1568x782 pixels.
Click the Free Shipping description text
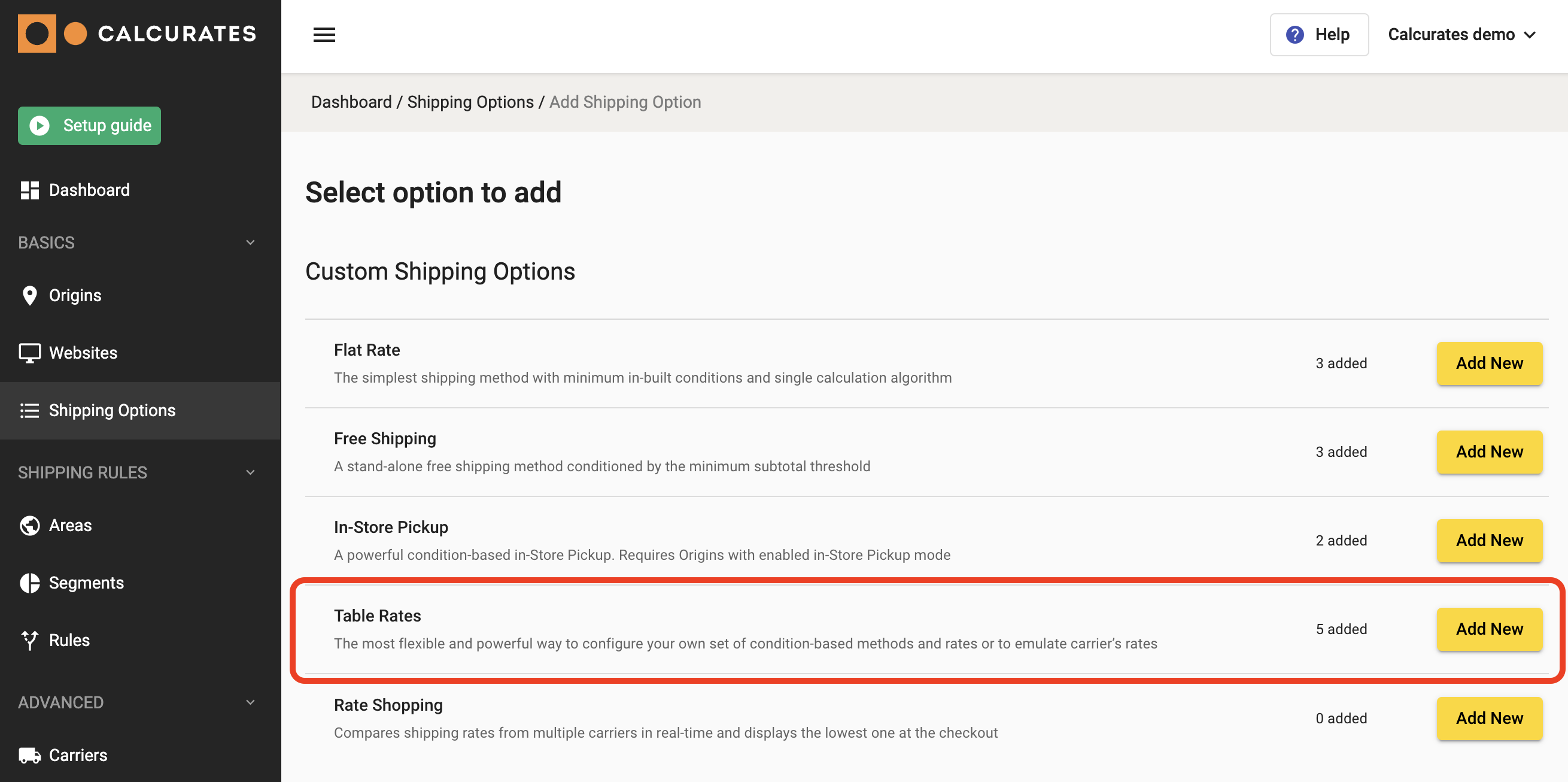(x=602, y=466)
